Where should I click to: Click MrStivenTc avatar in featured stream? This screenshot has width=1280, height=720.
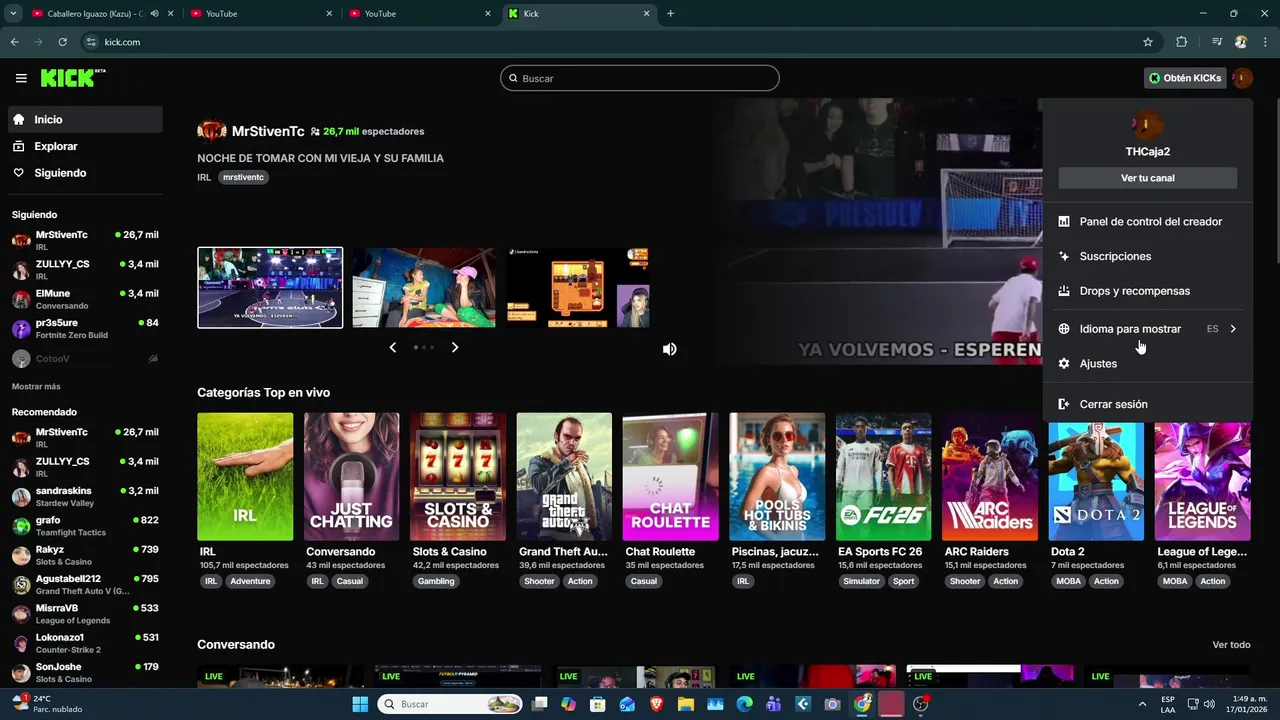pos(212,131)
